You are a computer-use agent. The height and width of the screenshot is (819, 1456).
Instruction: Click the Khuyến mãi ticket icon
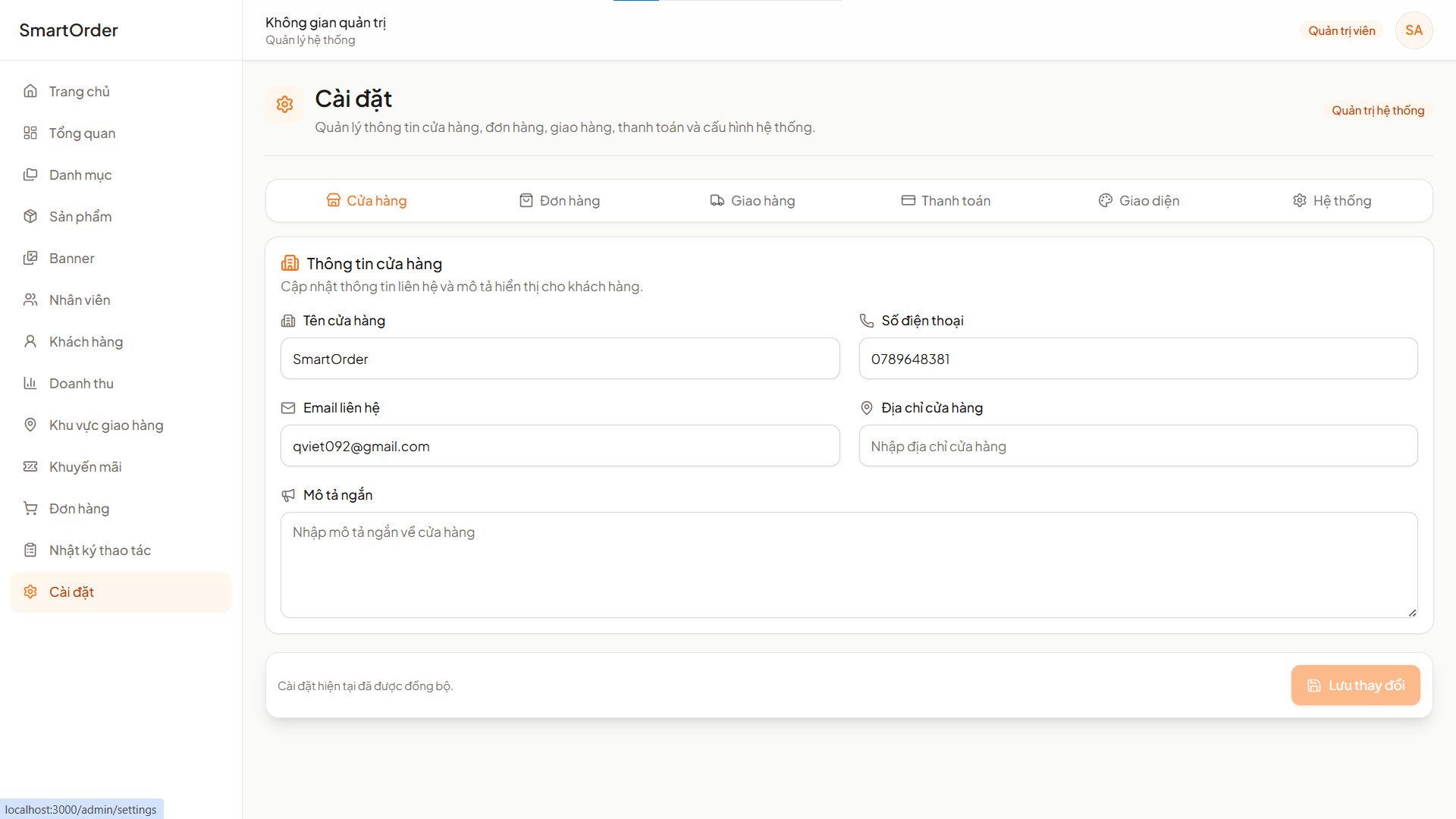[30, 466]
